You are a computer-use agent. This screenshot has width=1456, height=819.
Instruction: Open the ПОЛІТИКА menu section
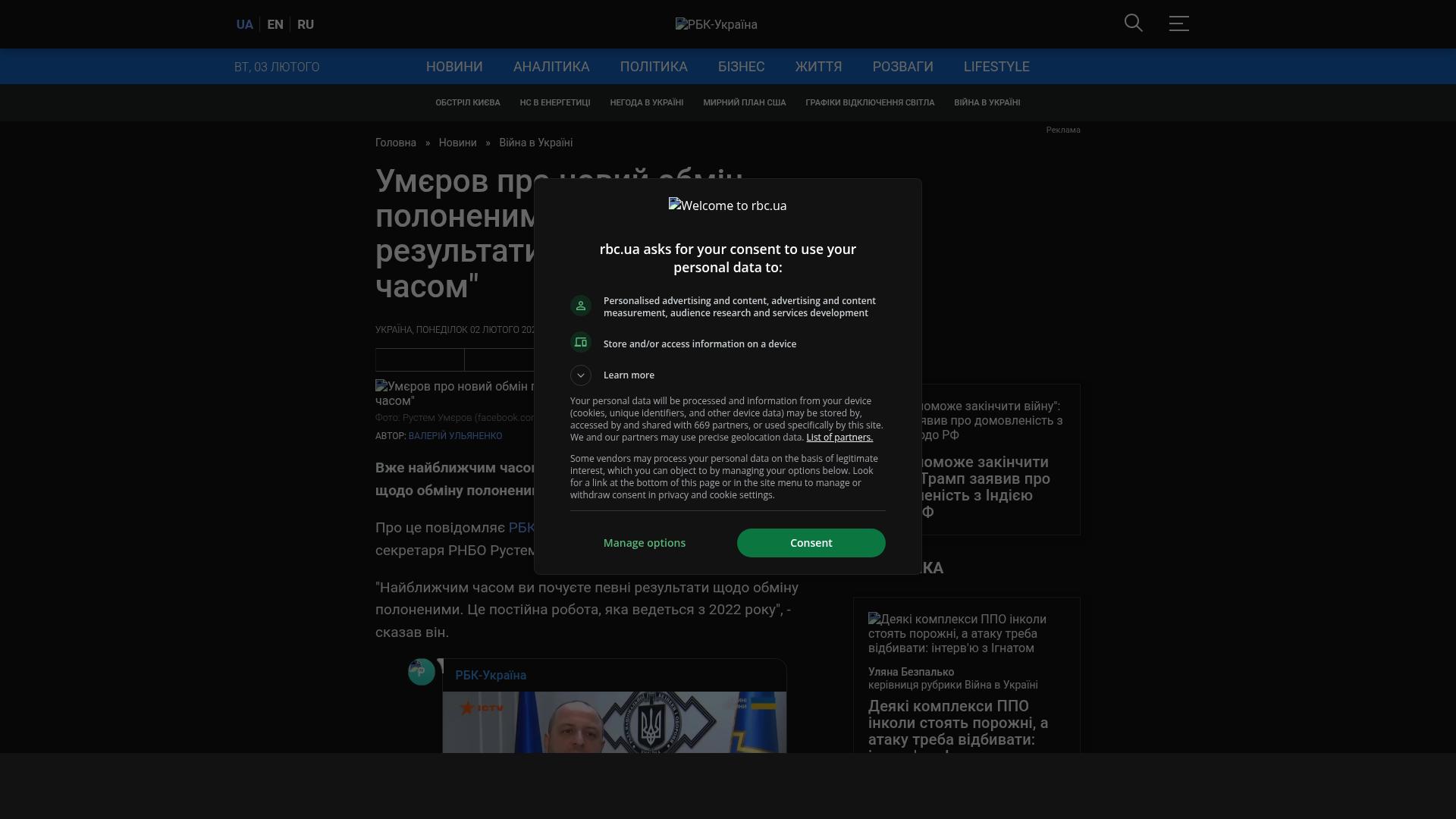[x=654, y=67]
